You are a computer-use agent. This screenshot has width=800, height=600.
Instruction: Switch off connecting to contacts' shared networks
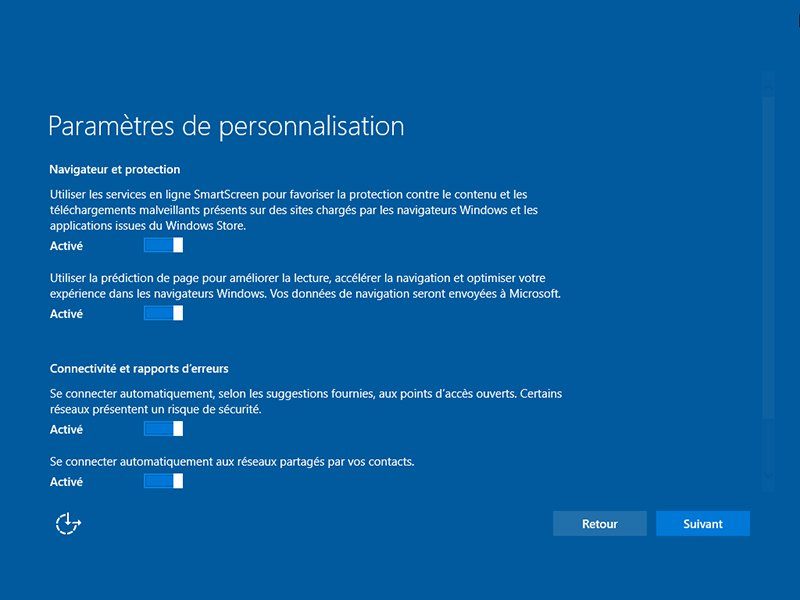[163, 481]
